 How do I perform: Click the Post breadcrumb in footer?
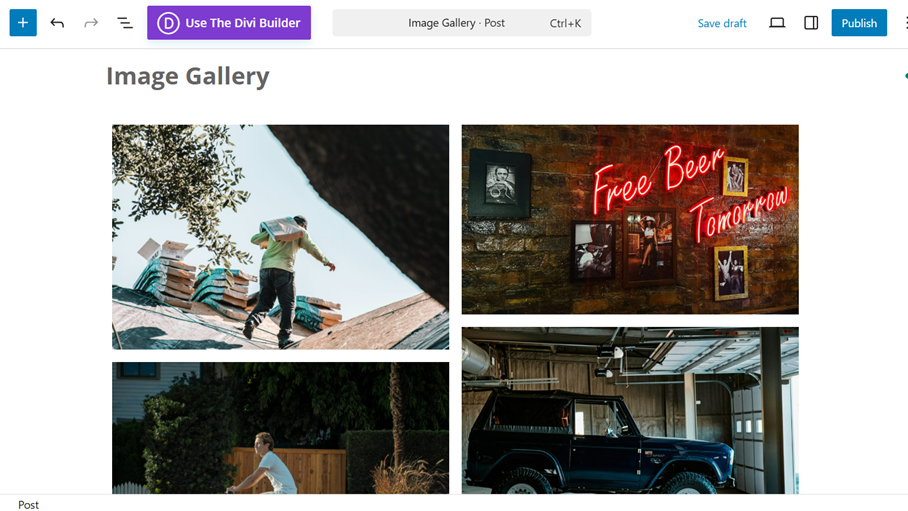pos(29,505)
